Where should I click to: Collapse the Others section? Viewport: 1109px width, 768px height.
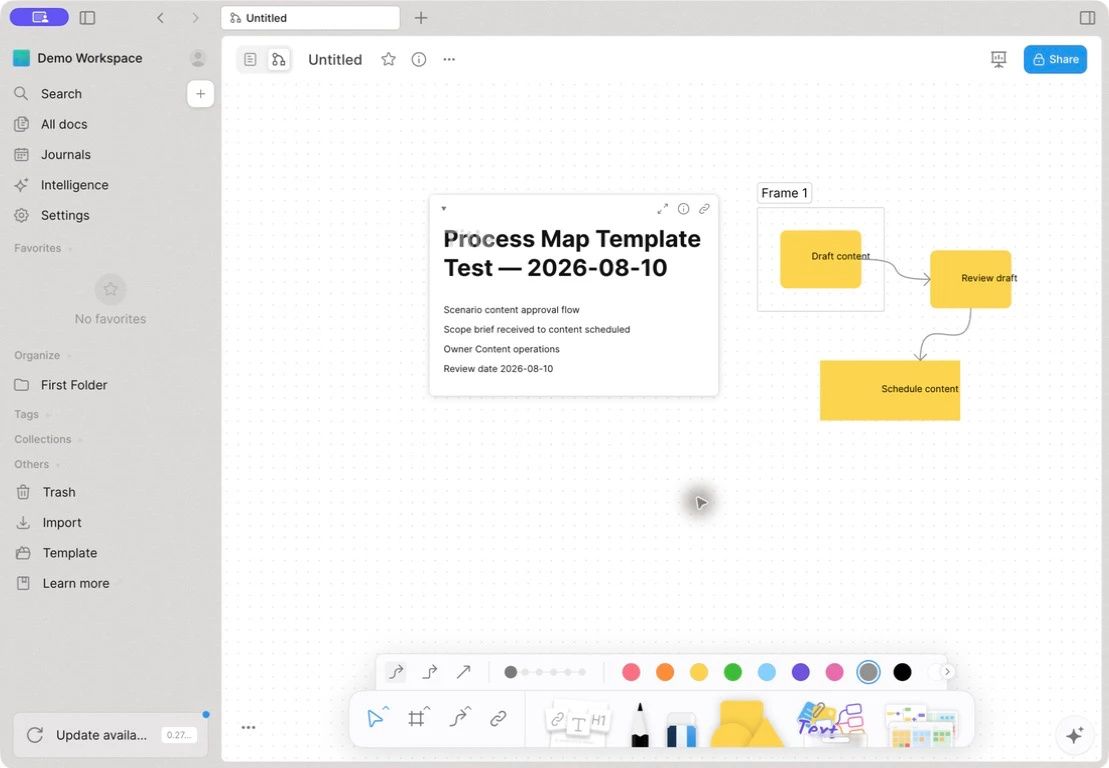point(37,464)
